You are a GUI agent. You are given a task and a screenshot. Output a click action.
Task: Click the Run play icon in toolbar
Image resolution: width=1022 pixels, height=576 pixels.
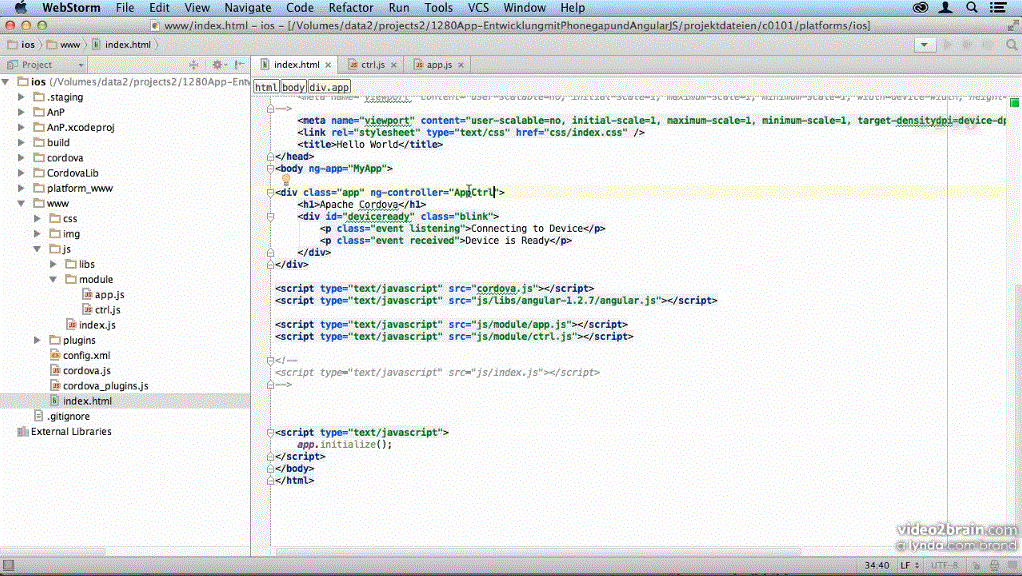(947, 45)
